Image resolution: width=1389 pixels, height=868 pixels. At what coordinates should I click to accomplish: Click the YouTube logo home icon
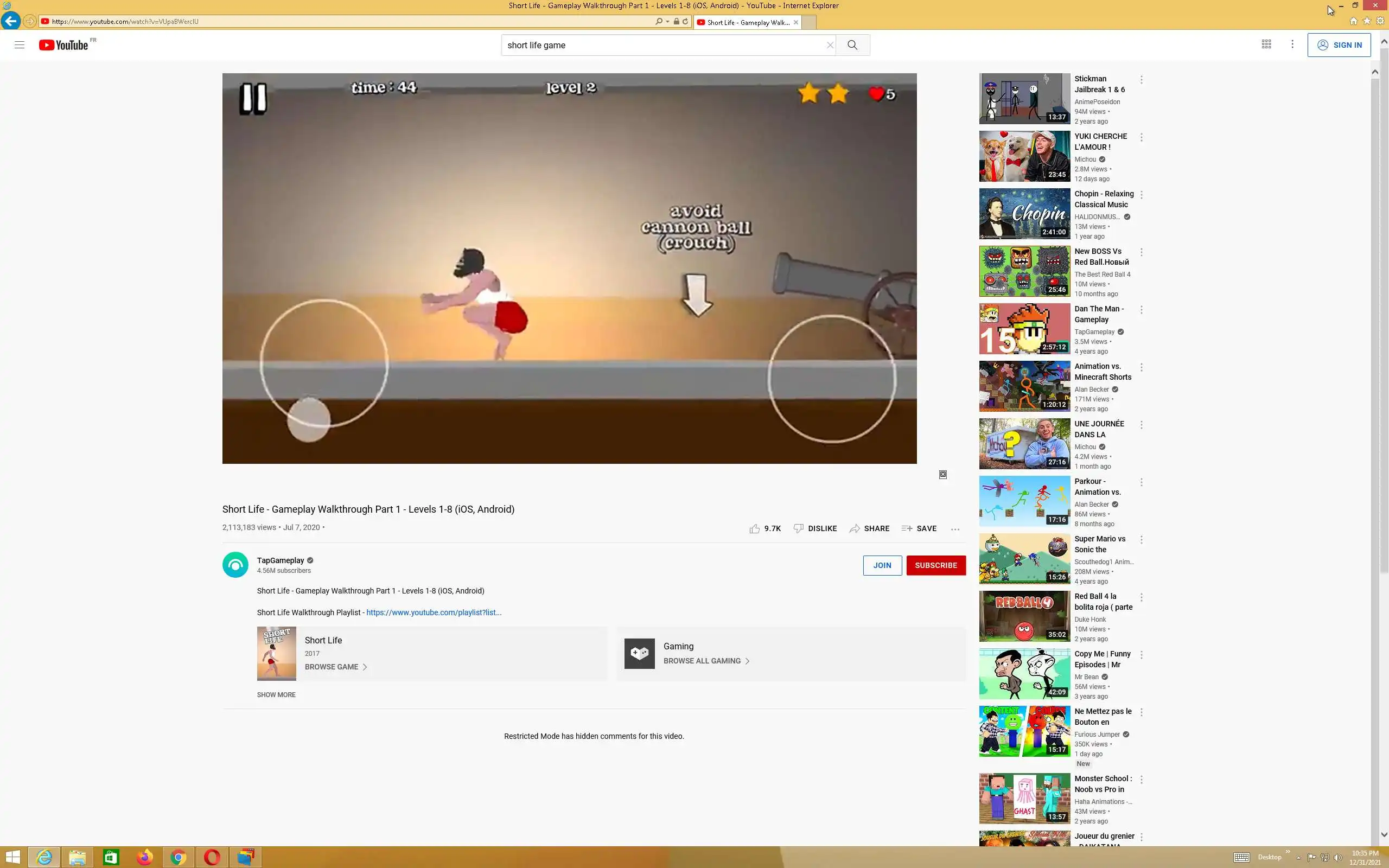tap(63, 45)
